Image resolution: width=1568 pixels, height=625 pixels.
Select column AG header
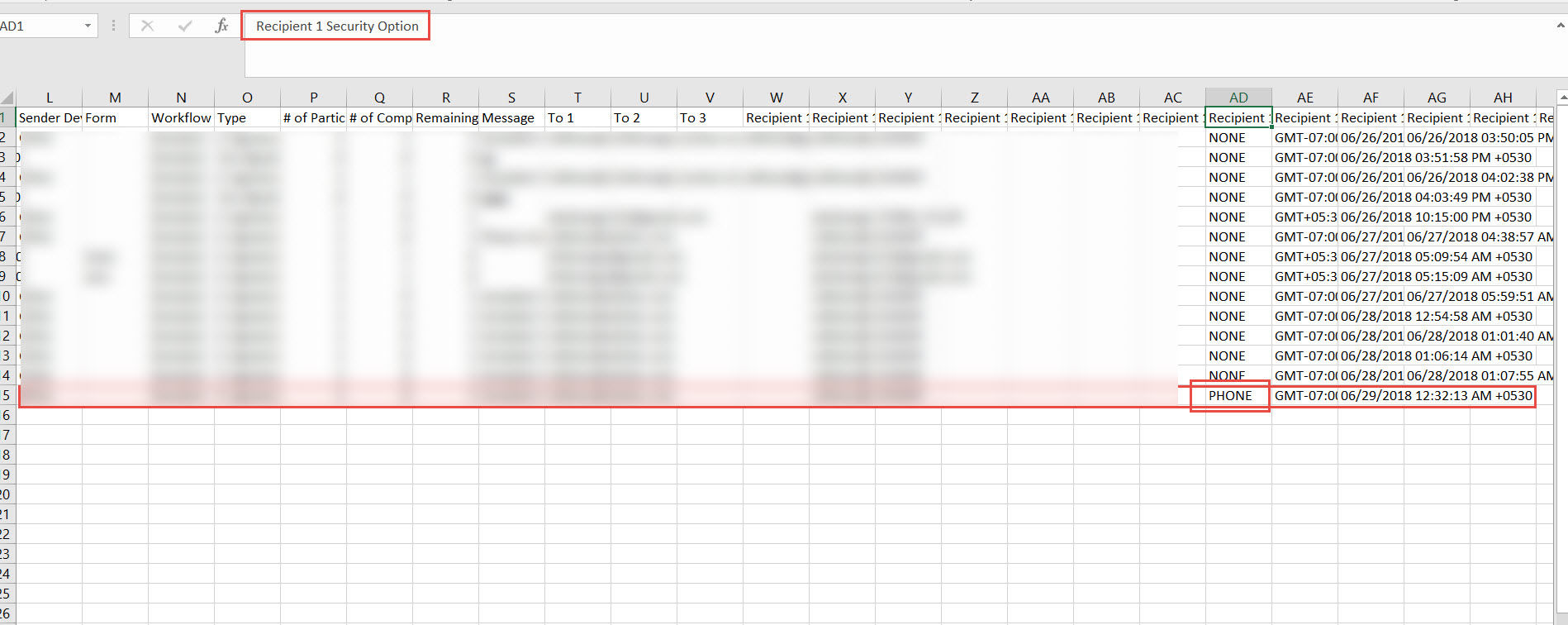click(1437, 98)
